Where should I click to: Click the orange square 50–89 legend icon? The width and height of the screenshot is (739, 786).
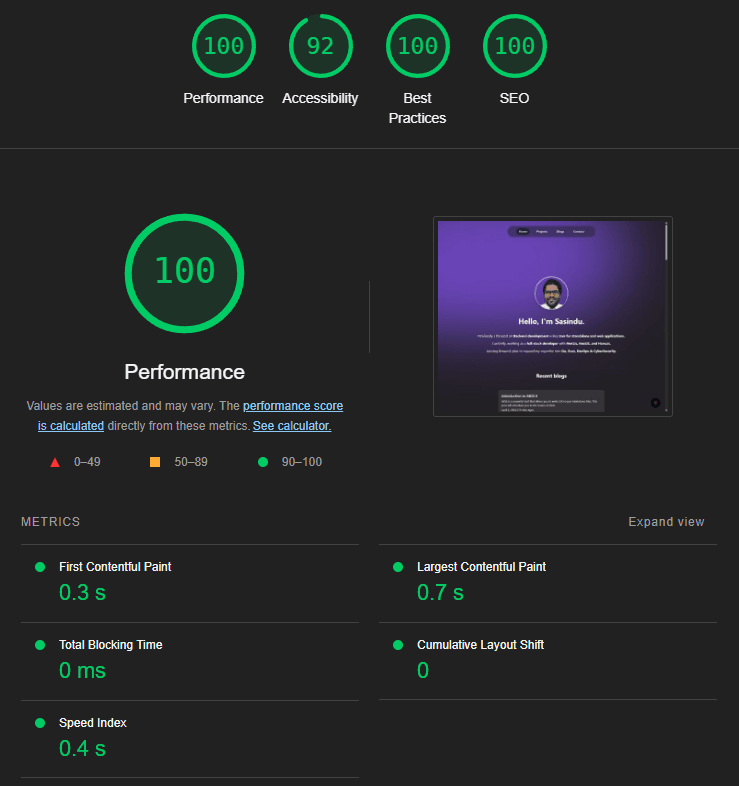[x=155, y=462]
